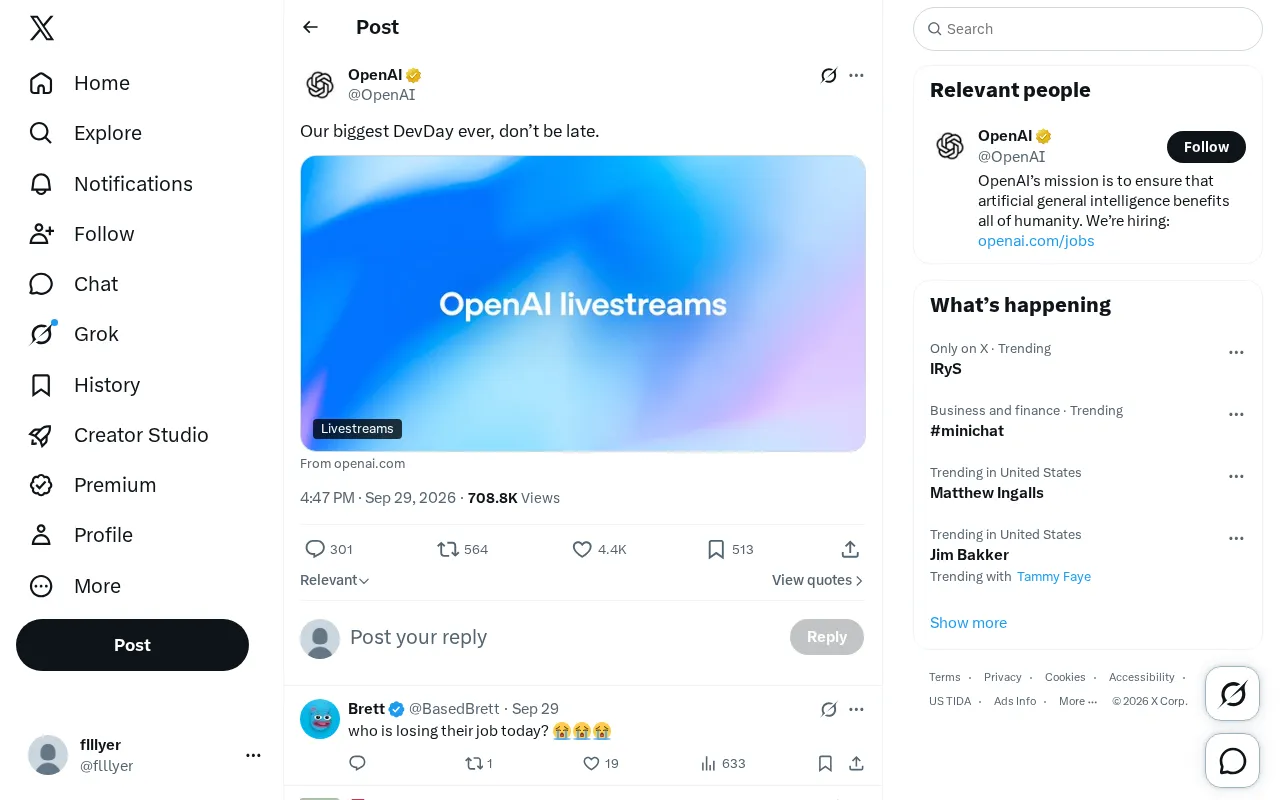Open account menu next to flllyer
This screenshot has width=1280, height=800.
pos(253,755)
